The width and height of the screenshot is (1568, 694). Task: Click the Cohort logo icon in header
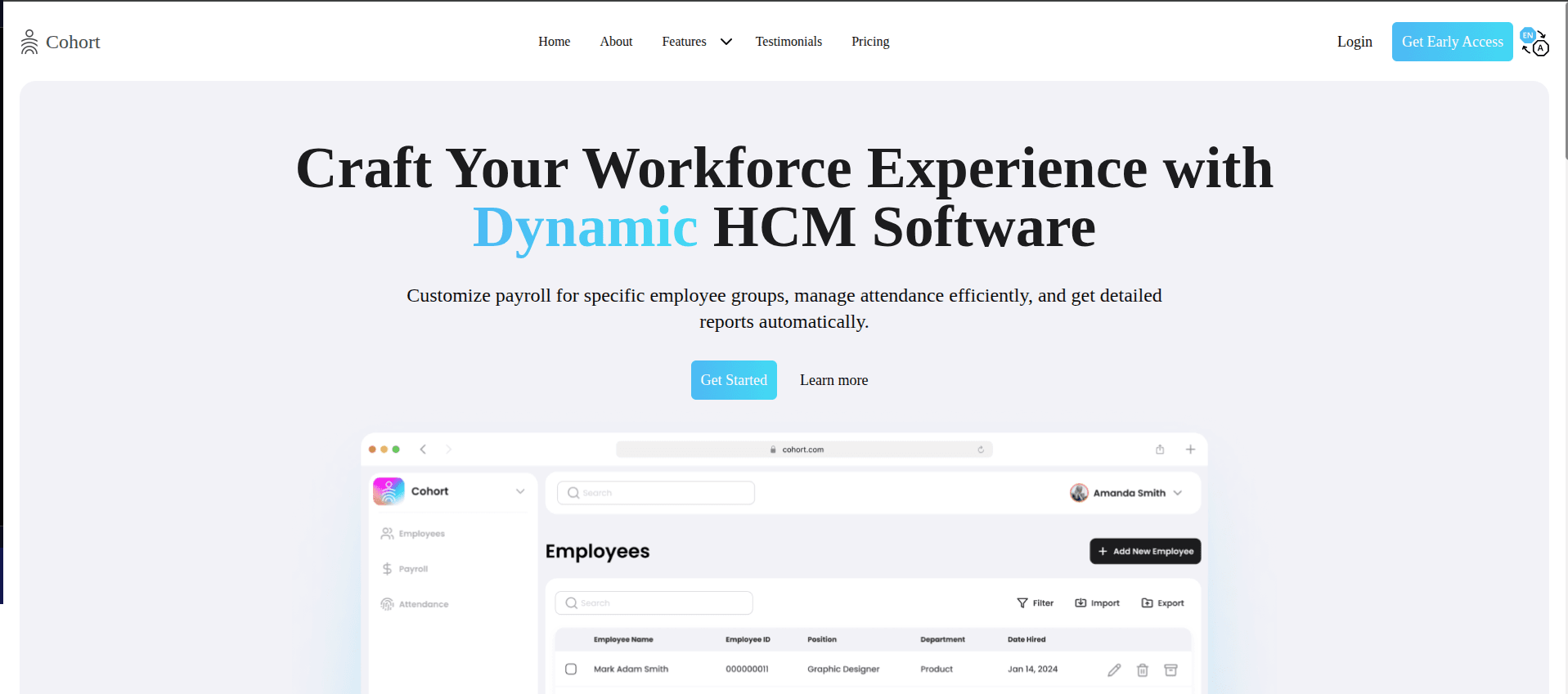click(x=29, y=42)
